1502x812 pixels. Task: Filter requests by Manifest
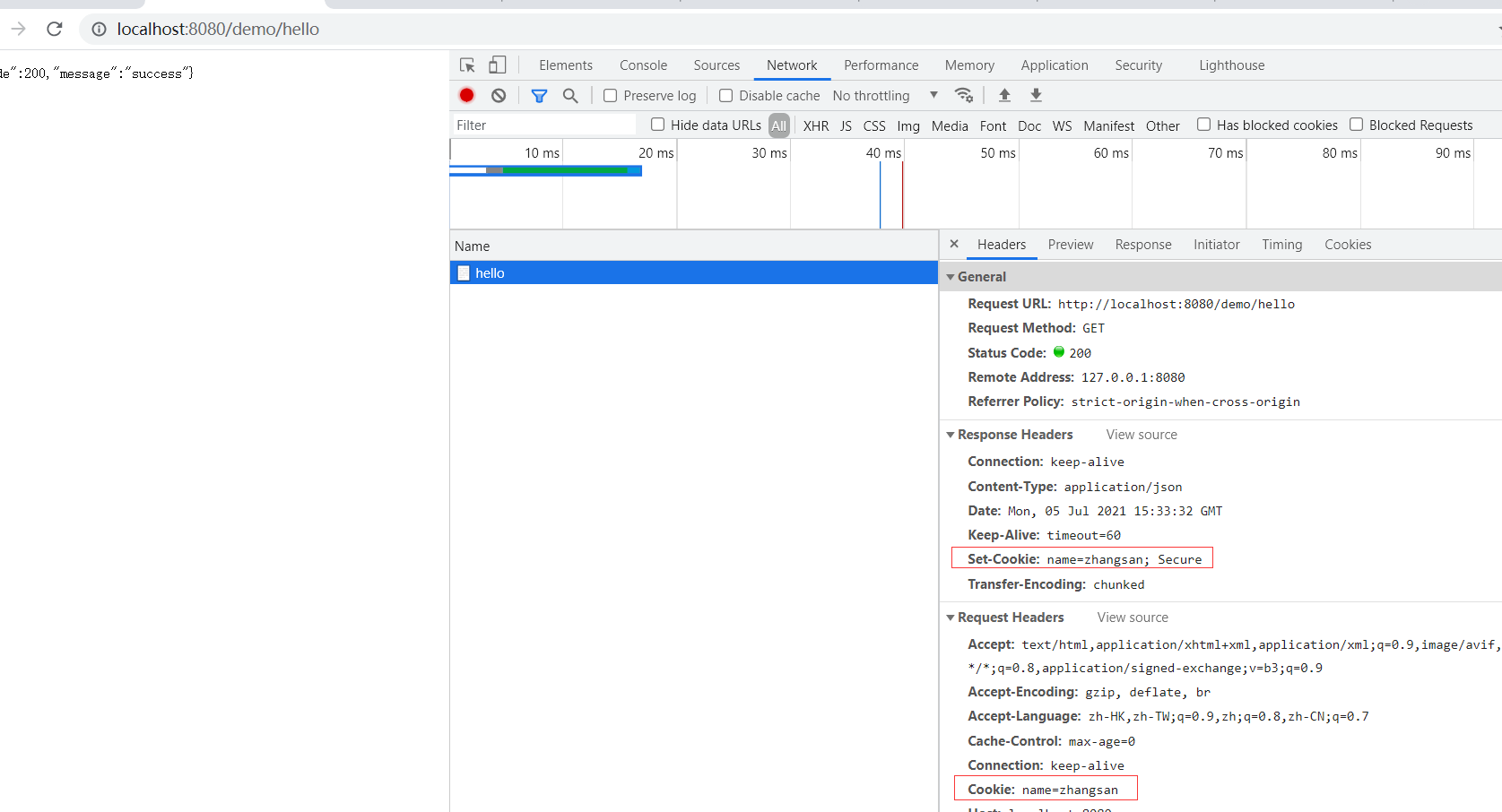pos(1108,126)
